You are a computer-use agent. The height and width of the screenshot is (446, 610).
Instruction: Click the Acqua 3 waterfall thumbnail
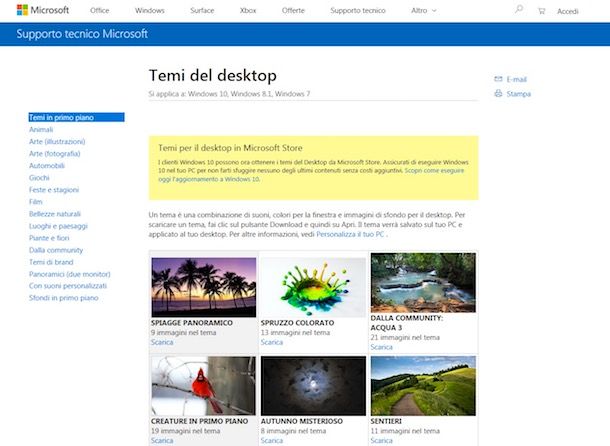click(x=423, y=283)
